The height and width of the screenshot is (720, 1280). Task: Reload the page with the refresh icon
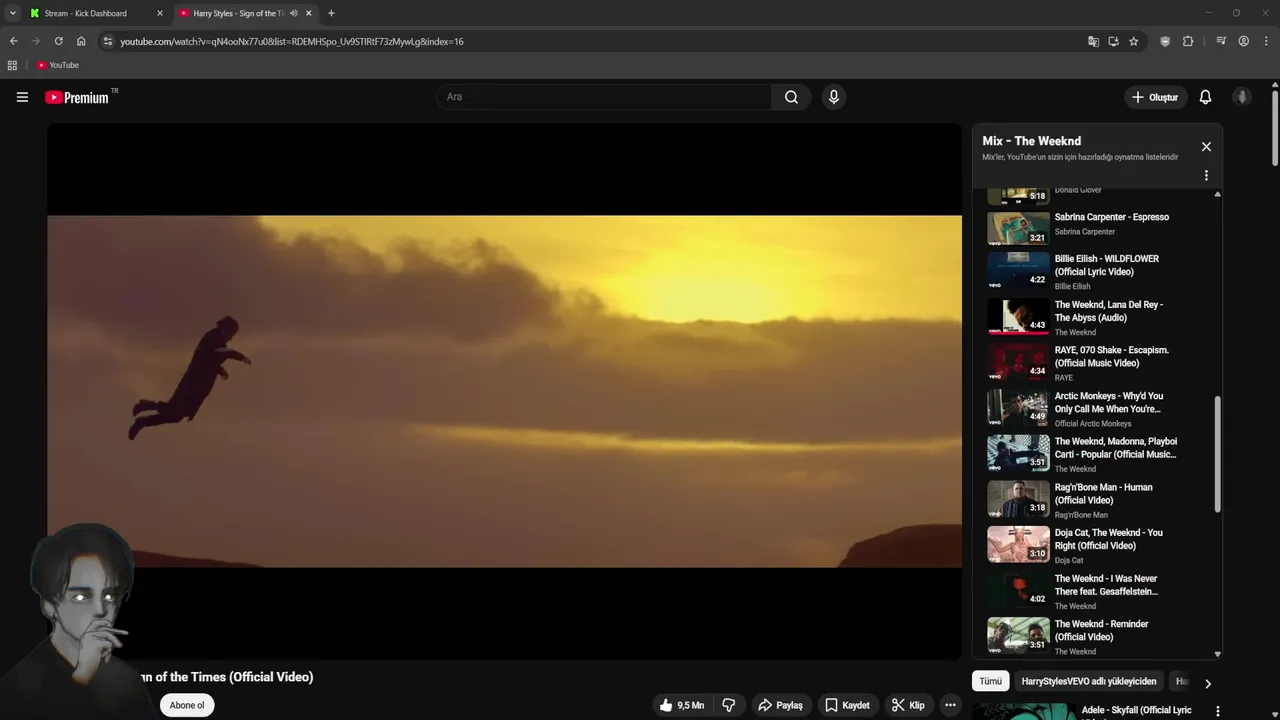[58, 41]
